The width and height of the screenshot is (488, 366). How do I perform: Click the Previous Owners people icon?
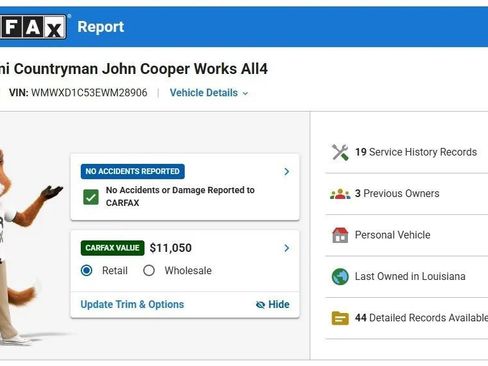pos(340,194)
